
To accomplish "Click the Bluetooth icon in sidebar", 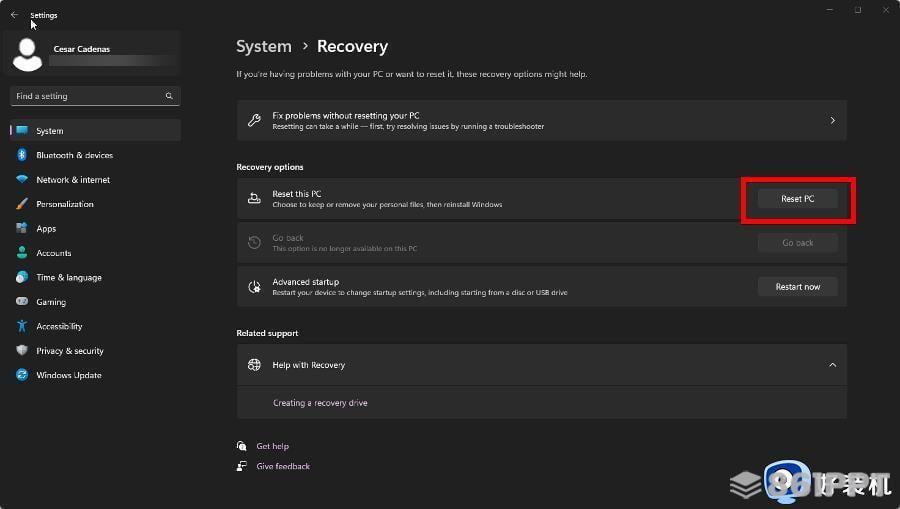I will pyautogui.click(x=22, y=155).
